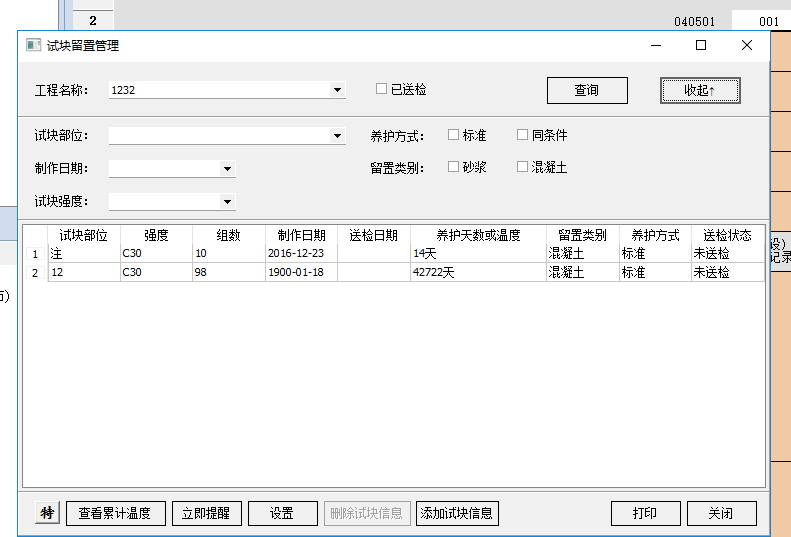Viewport: 791px width, 537px height.
Task: Select the 混凝土 retention type checkbox
Action: (x=522, y=167)
